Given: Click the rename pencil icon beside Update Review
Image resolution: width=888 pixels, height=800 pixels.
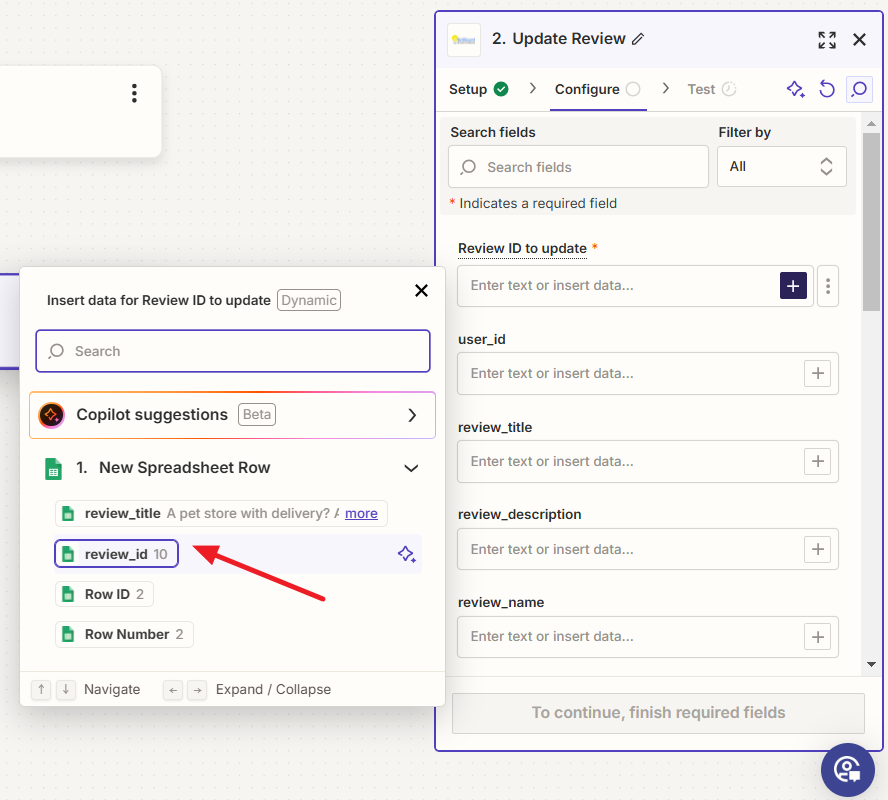Looking at the screenshot, I should point(638,39).
